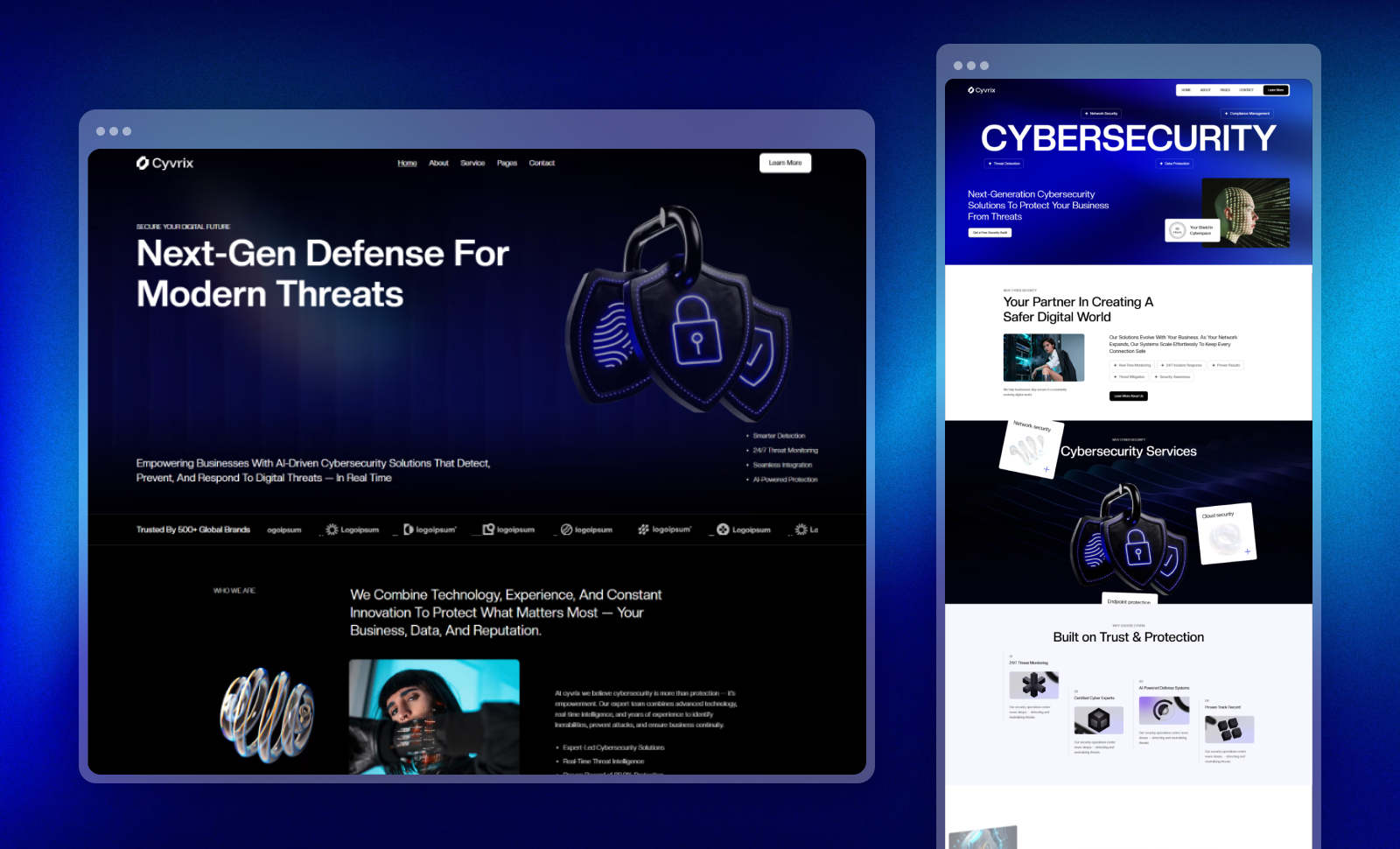Click the Get a Free Security Audit button

pyautogui.click(x=990, y=233)
